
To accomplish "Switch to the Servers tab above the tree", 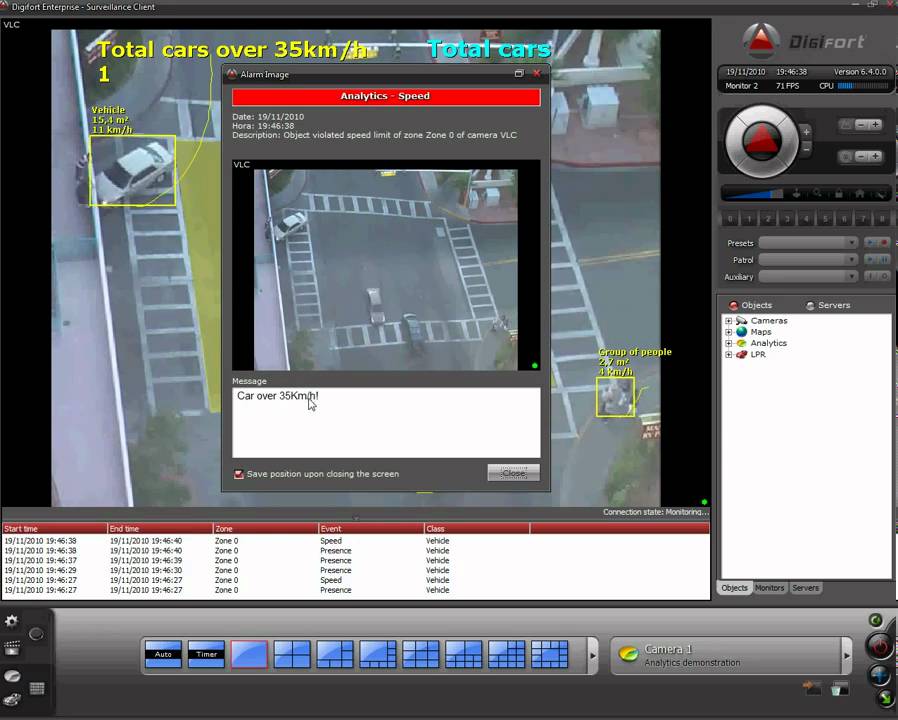I will click(828, 305).
